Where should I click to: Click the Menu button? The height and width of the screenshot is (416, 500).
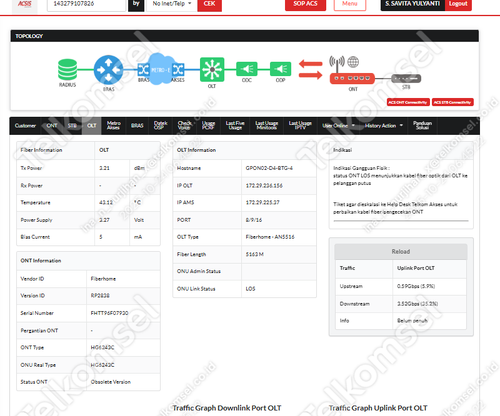[x=350, y=4]
